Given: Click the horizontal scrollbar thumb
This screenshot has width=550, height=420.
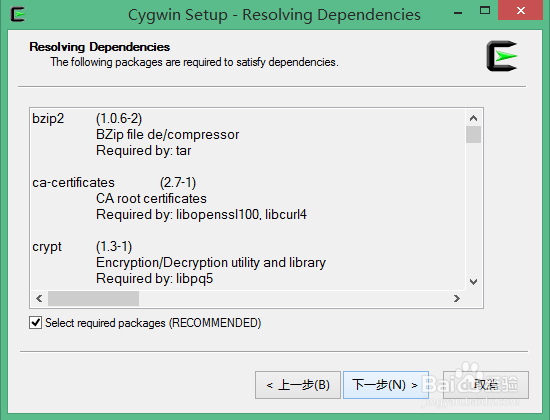Looking at the screenshot, I should tap(93, 299).
